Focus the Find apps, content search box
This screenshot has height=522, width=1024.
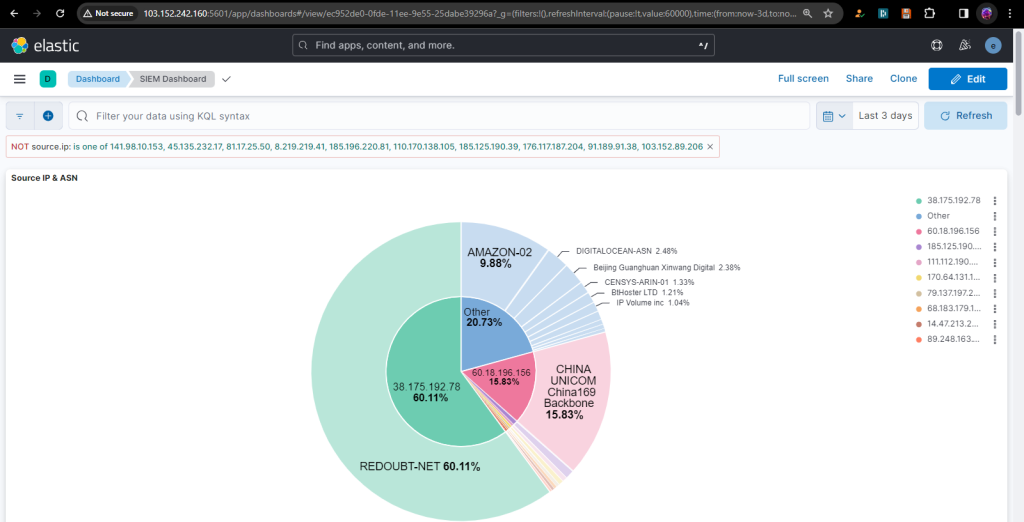[x=503, y=45]
